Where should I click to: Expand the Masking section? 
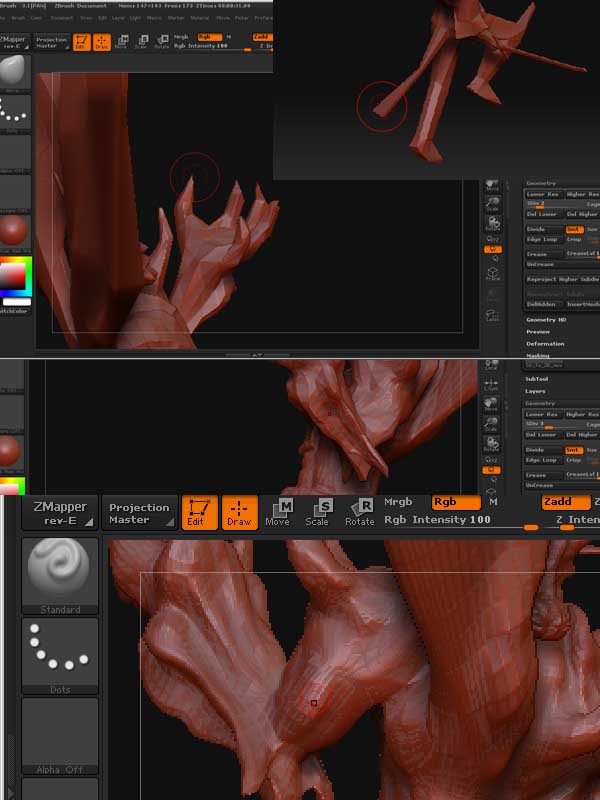pyautogui.click(x=538, y=355)
